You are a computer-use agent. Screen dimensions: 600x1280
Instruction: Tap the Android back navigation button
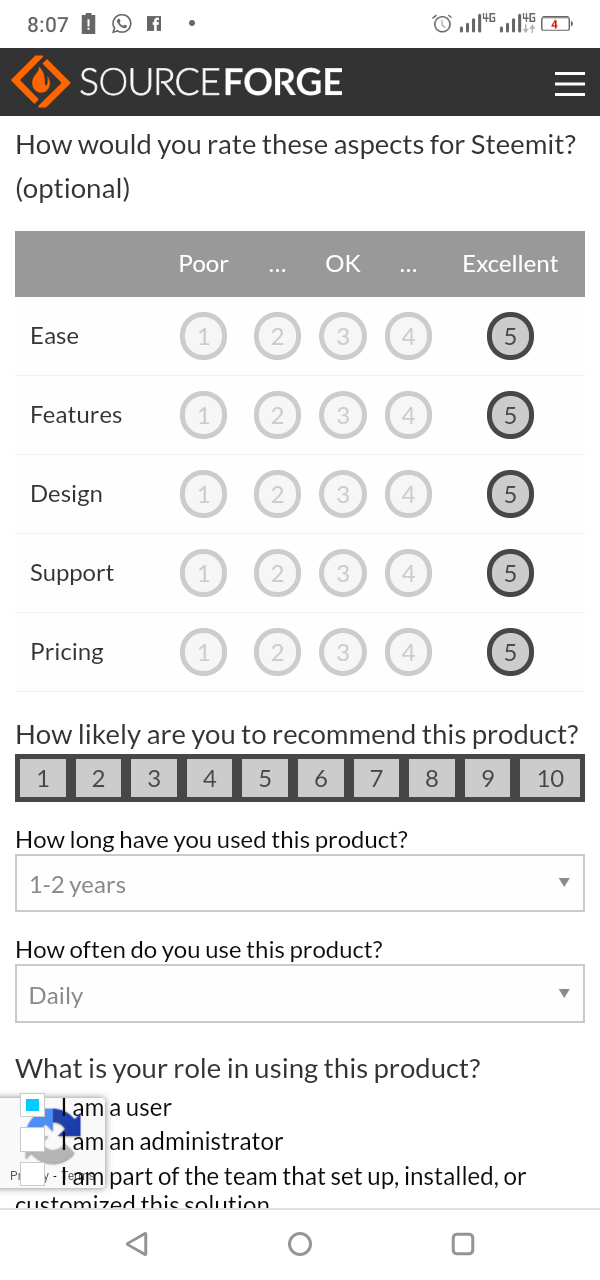(x=137, y=1243)
